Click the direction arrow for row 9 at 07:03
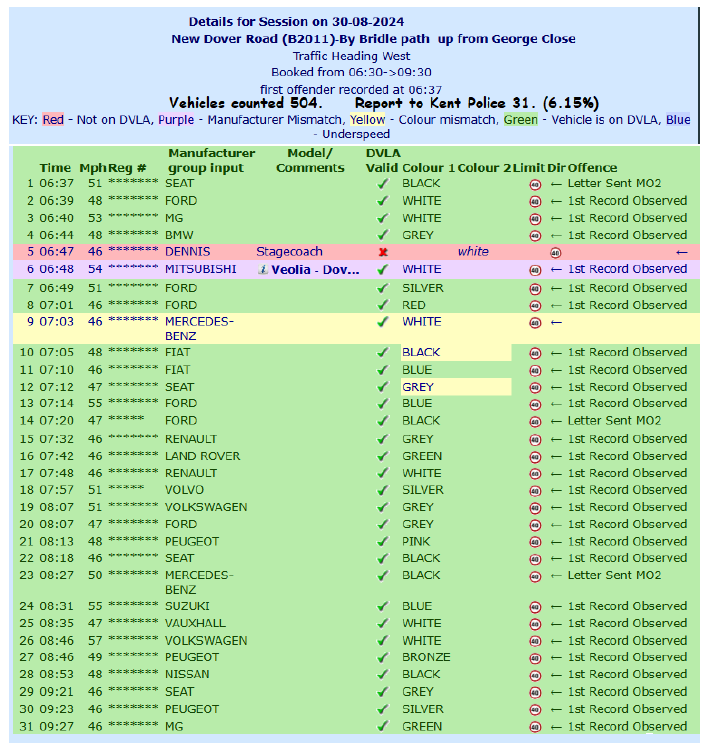Image resolution: width=708 pixels, height=750 pixels. click(556, 323)
